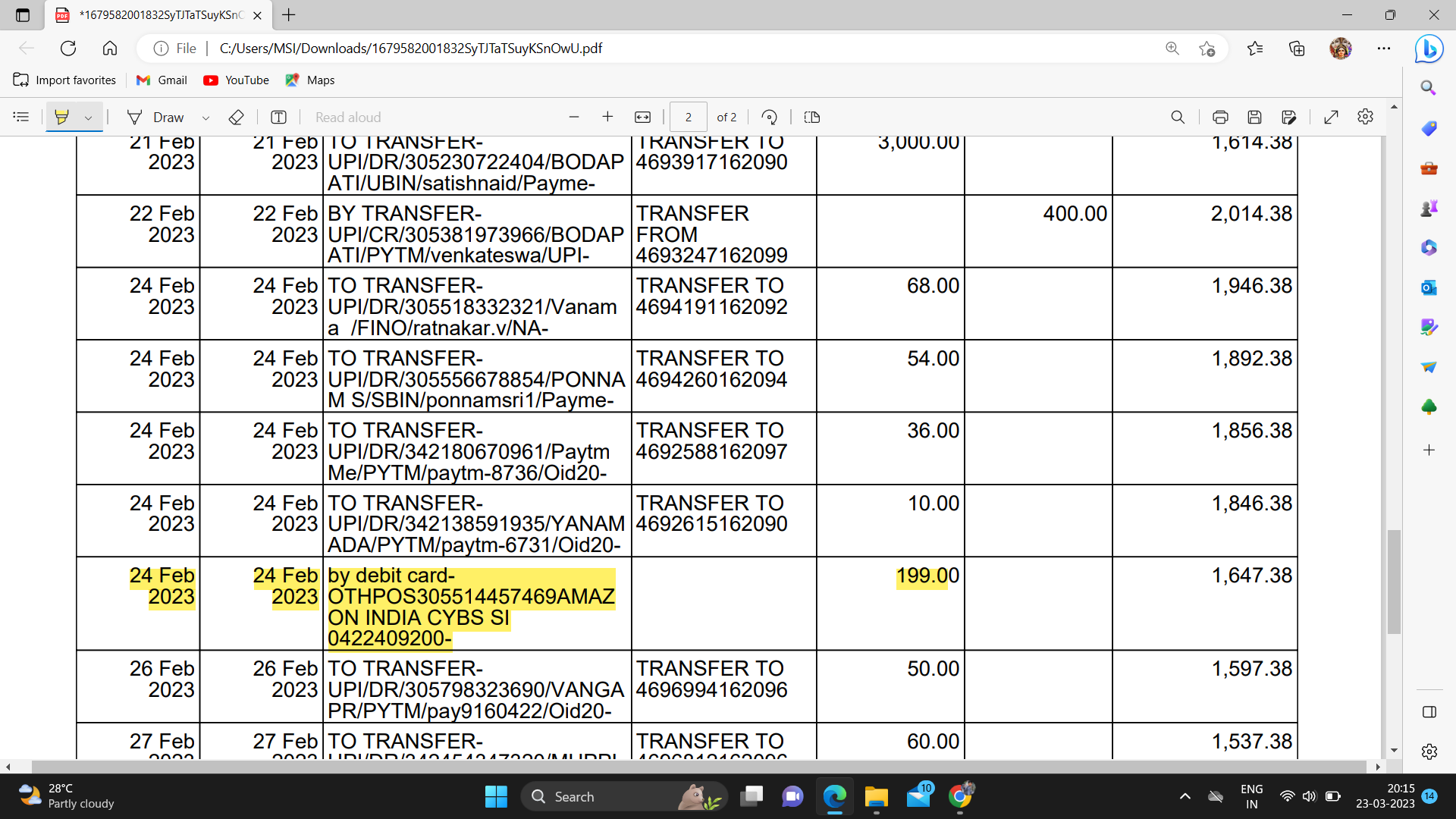Screen dimensions: 1456x819
Task: Show hidden system tray icons chevron
Action: click(x=1185, y=796)
